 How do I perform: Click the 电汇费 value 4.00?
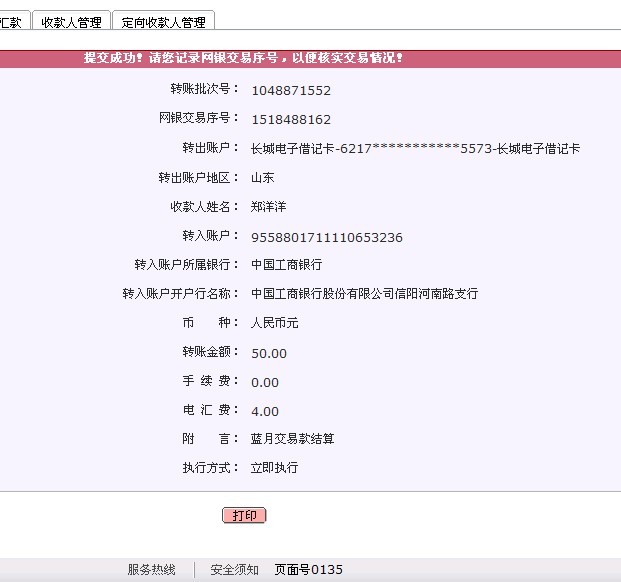point(265,411)
